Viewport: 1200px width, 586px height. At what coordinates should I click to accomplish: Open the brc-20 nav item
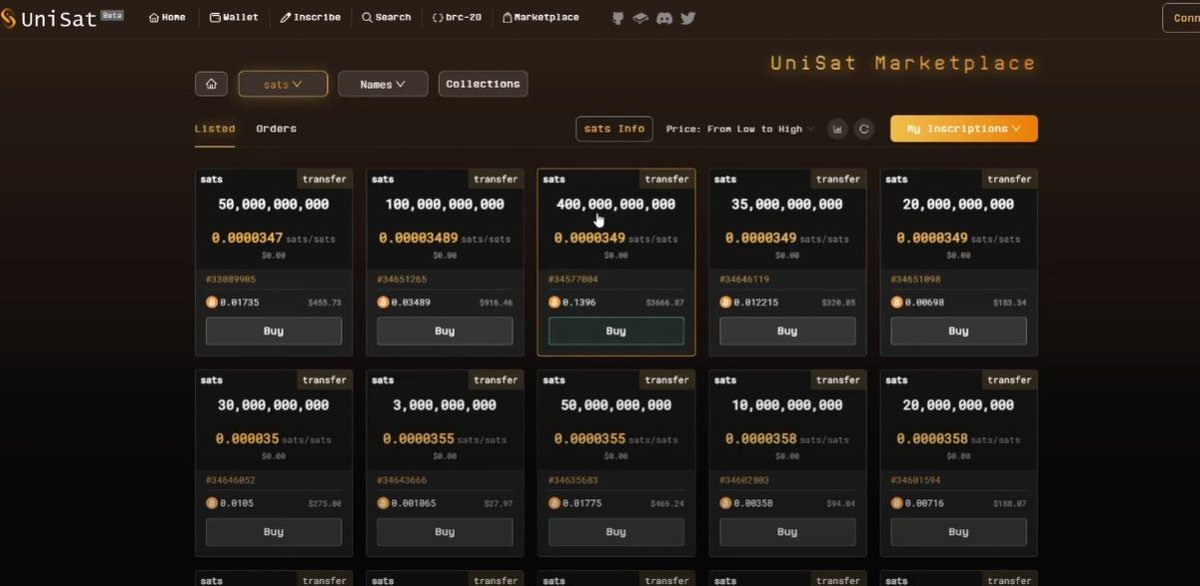tap(457, 18)
